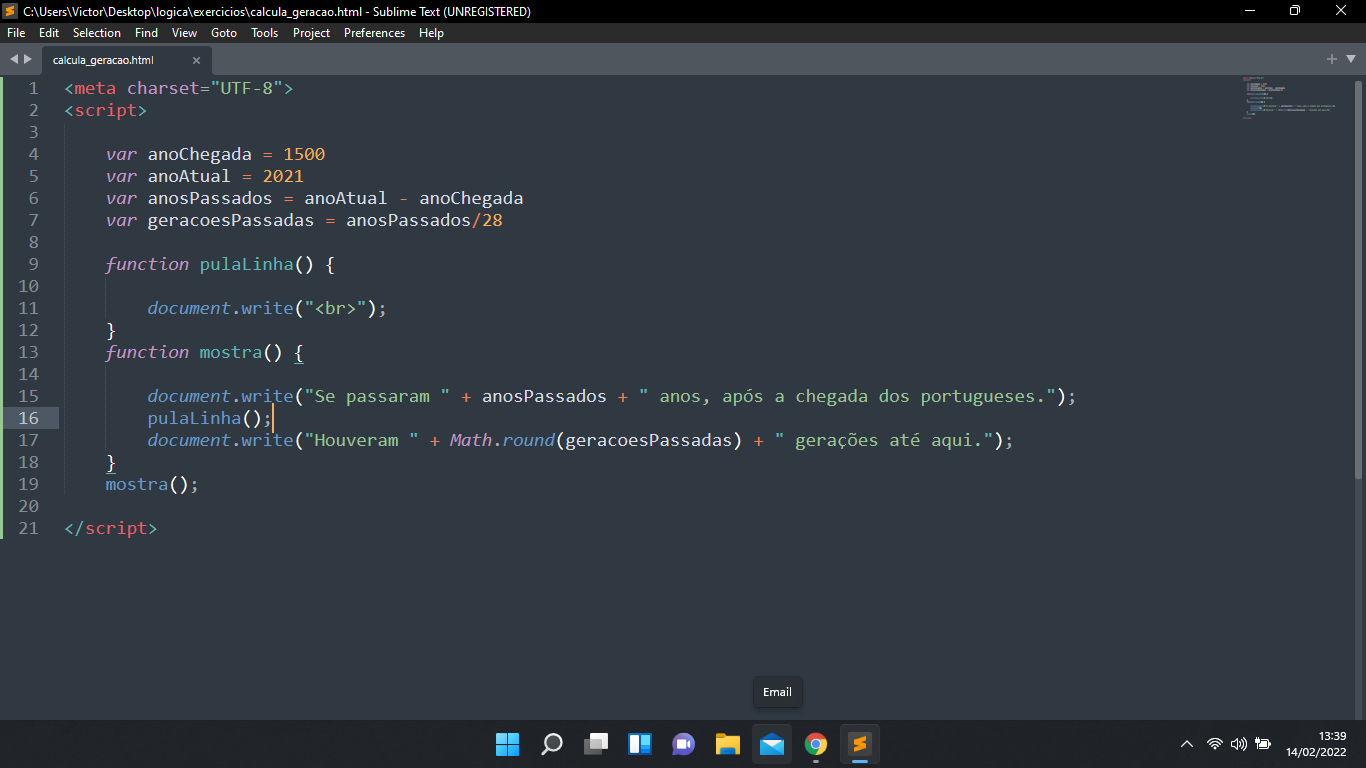Open the Wi-Fi network icon
1366x768 pixels.
1215,744
